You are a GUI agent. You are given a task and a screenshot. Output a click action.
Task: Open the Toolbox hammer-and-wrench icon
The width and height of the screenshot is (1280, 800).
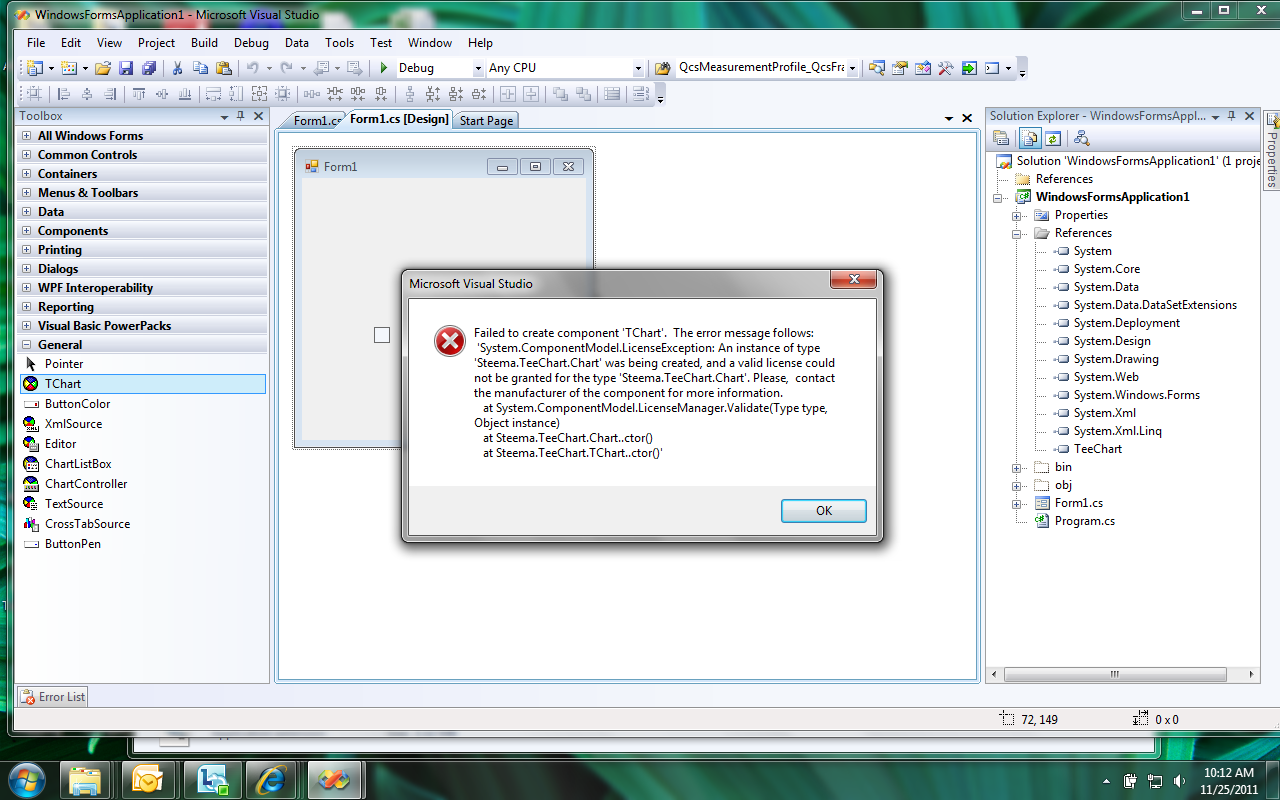[946, 68]
